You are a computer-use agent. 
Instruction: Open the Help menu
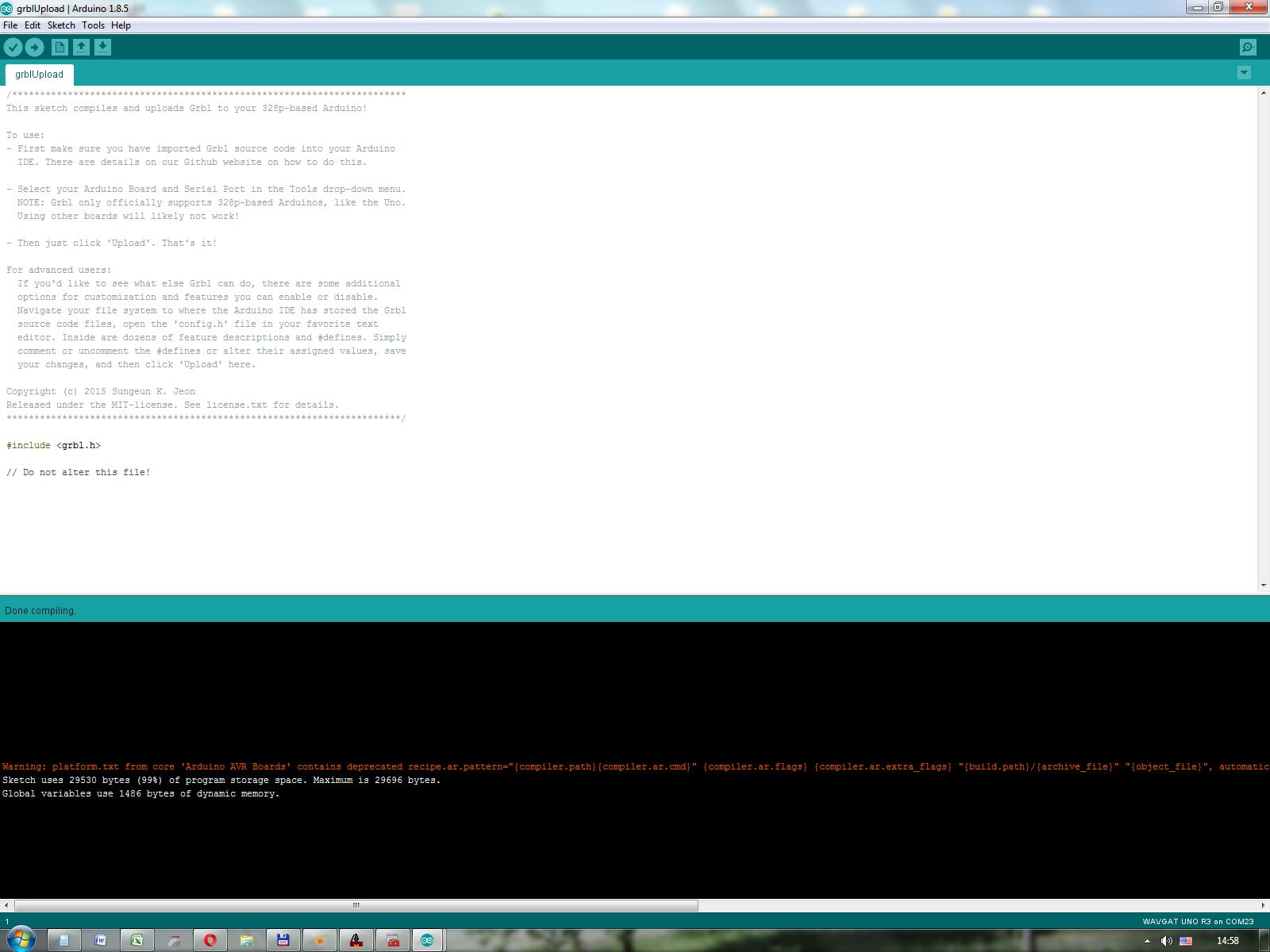pyautogui.click(x=121, y=25)
